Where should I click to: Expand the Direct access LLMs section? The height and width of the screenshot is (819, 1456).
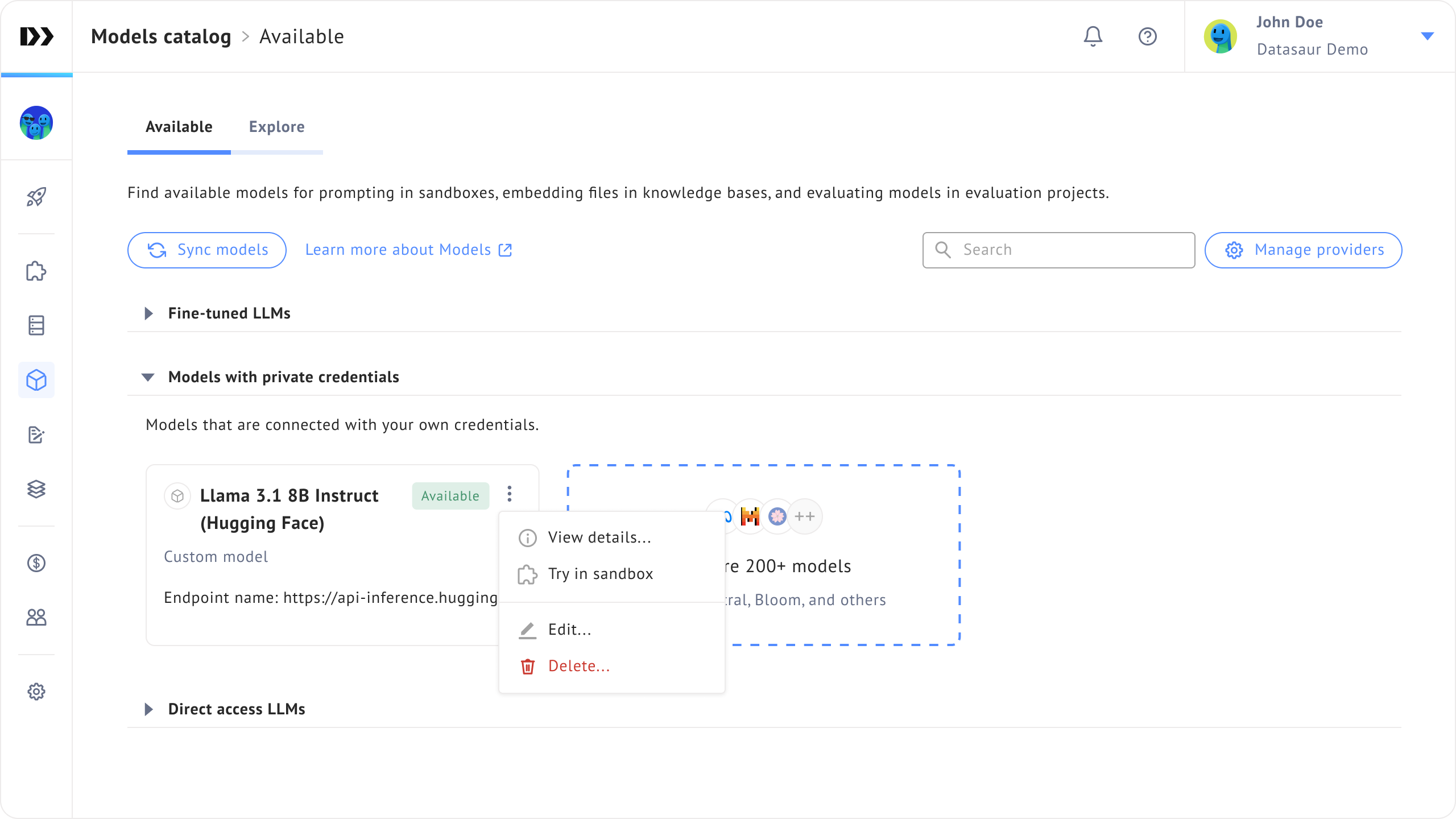[x=149, y=709]
